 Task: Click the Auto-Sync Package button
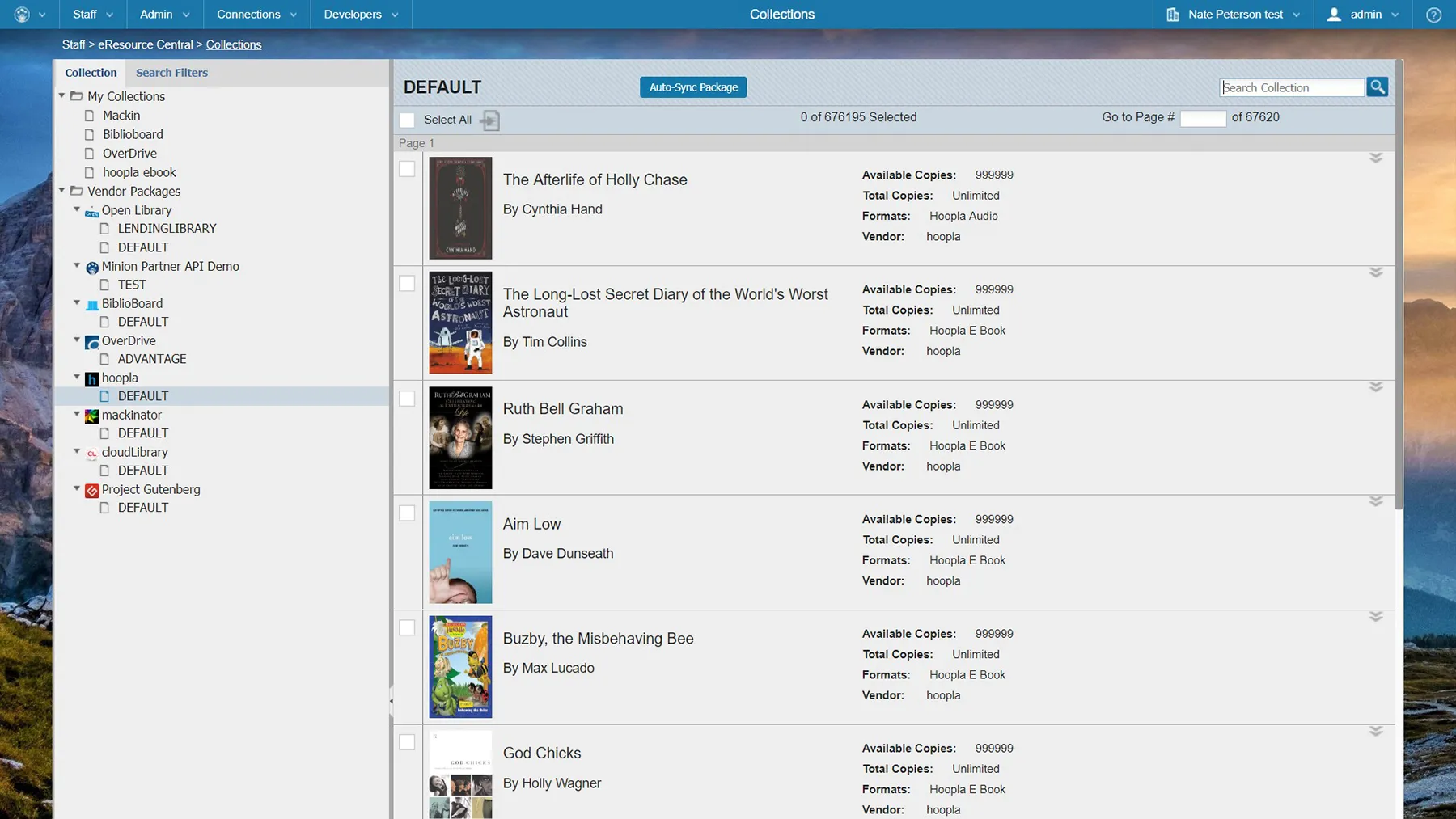(x=693, y=87)
